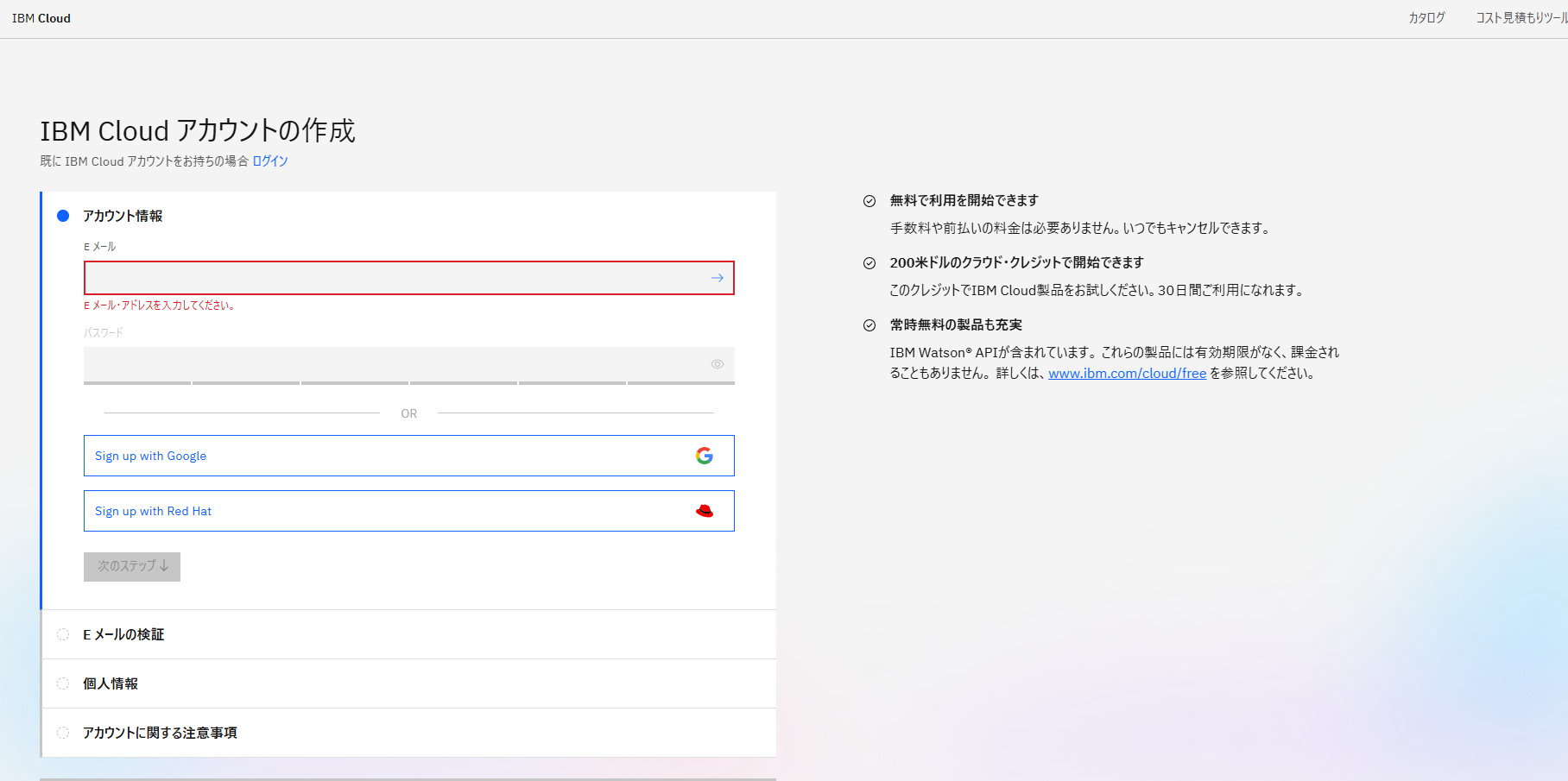
Task: Open the カタログ menu item
Action: point(1426,18)
